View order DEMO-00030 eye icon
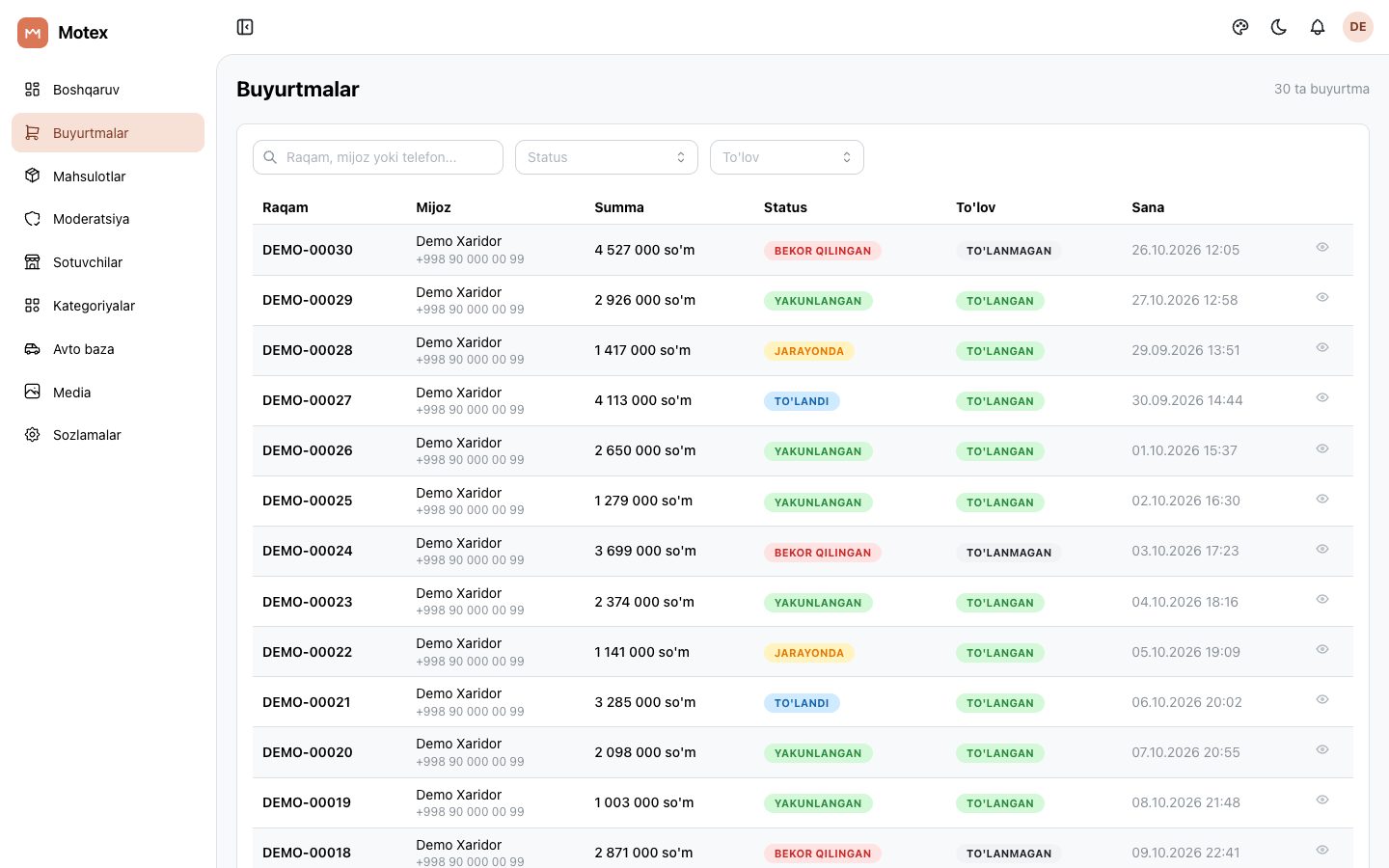1389x868 pixels. [x=1322, y=248]
